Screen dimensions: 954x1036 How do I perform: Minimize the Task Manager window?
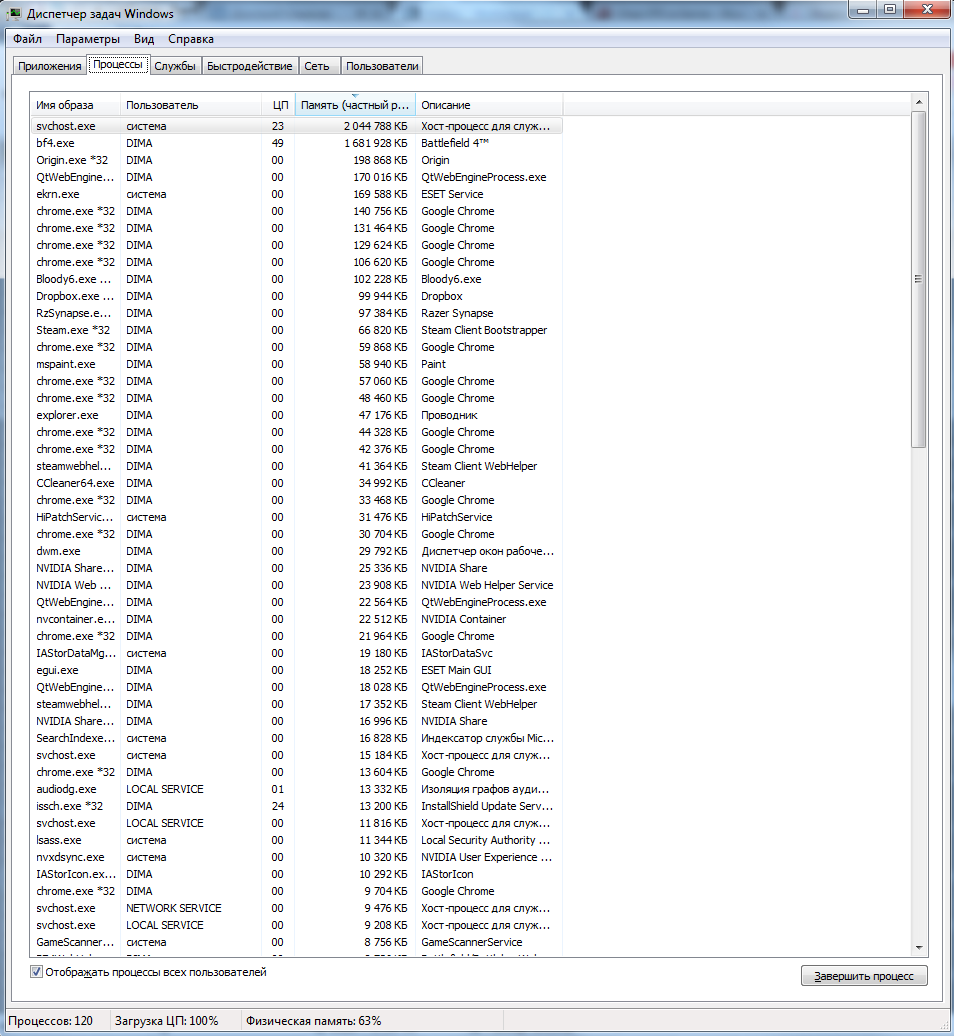point(863,10)
